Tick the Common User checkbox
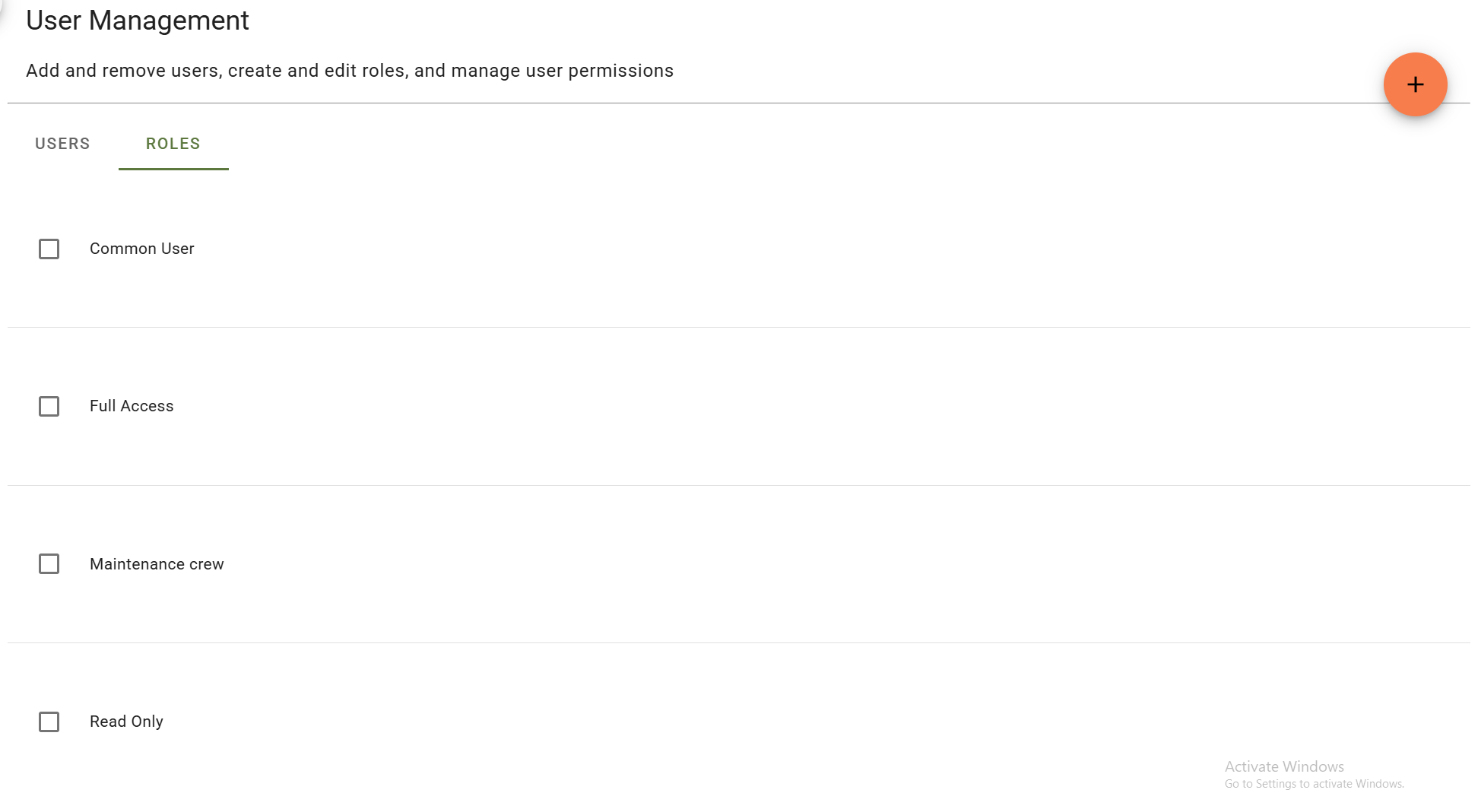This screenshot has height=812, width=1478. click(x=49, y=249)
